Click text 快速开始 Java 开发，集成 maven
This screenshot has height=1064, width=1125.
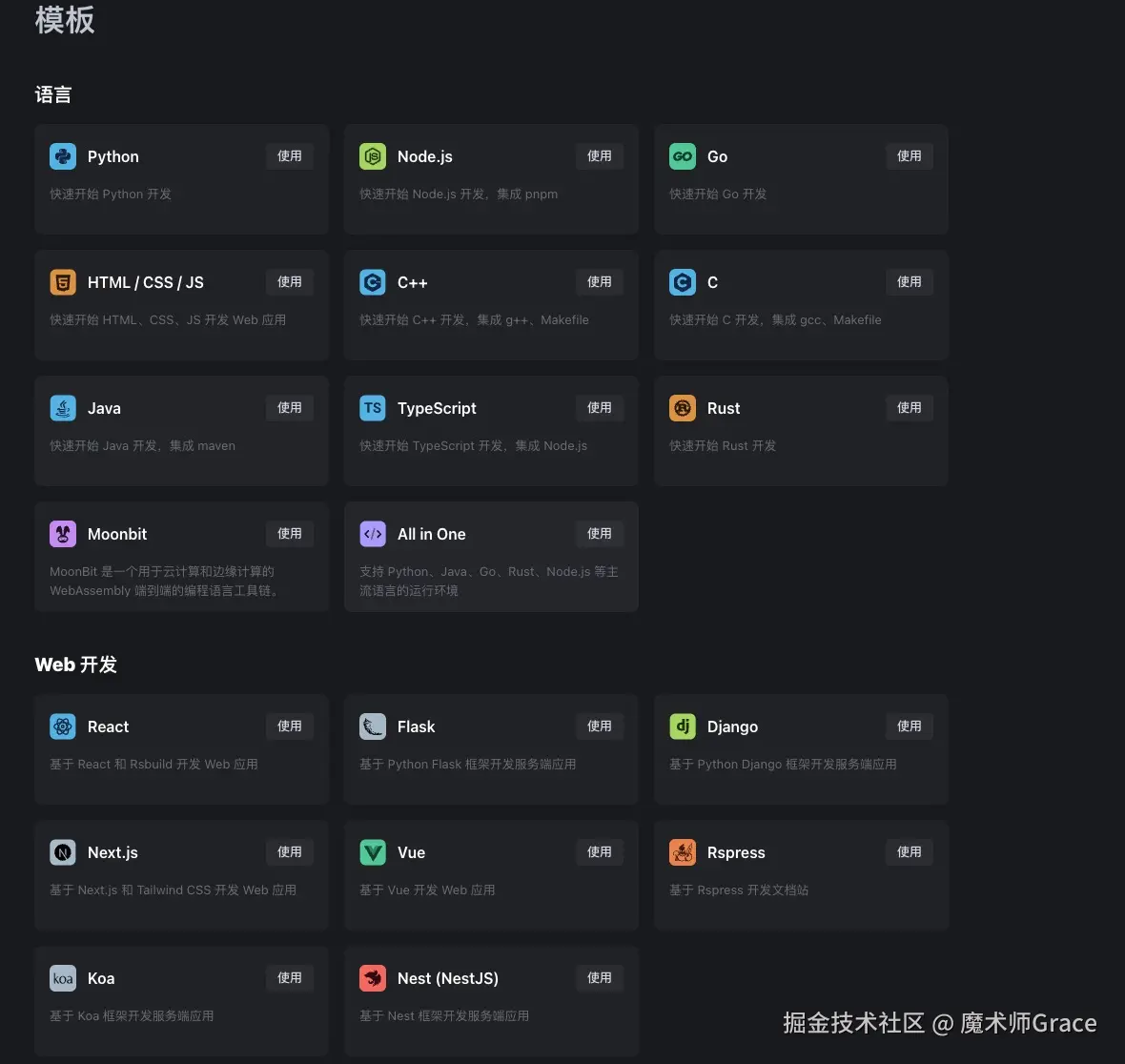142,446
